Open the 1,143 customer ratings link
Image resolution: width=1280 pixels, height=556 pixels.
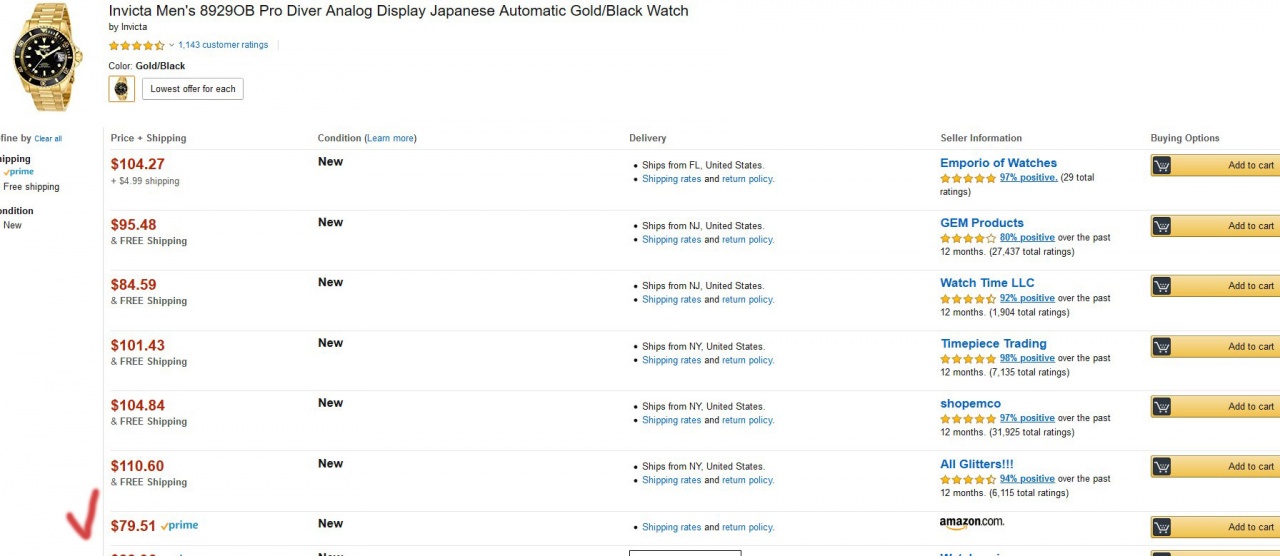223,45
